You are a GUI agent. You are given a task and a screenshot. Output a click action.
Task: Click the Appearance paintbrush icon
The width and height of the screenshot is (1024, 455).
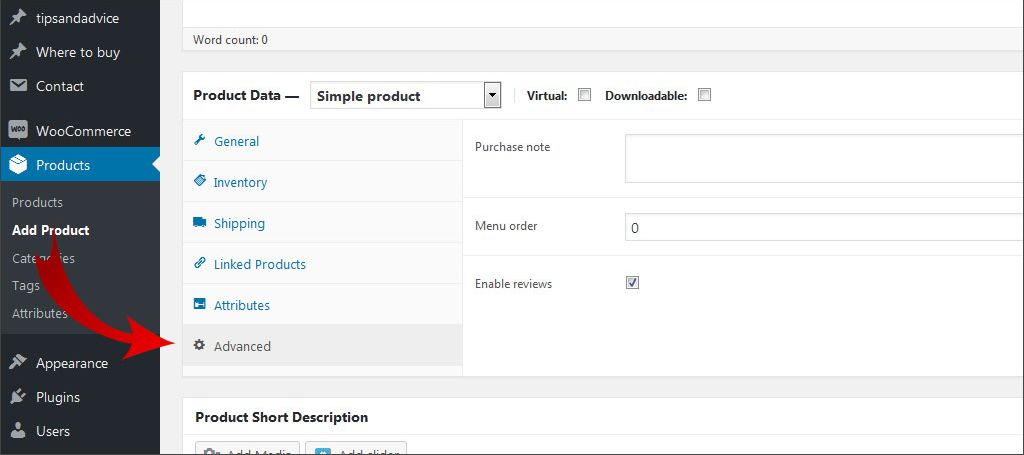pyautogui.click(x=17, y=363)
